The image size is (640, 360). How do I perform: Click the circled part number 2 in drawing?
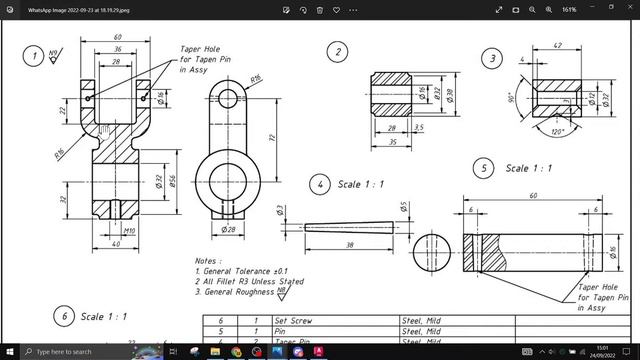(x=338, y=52)
